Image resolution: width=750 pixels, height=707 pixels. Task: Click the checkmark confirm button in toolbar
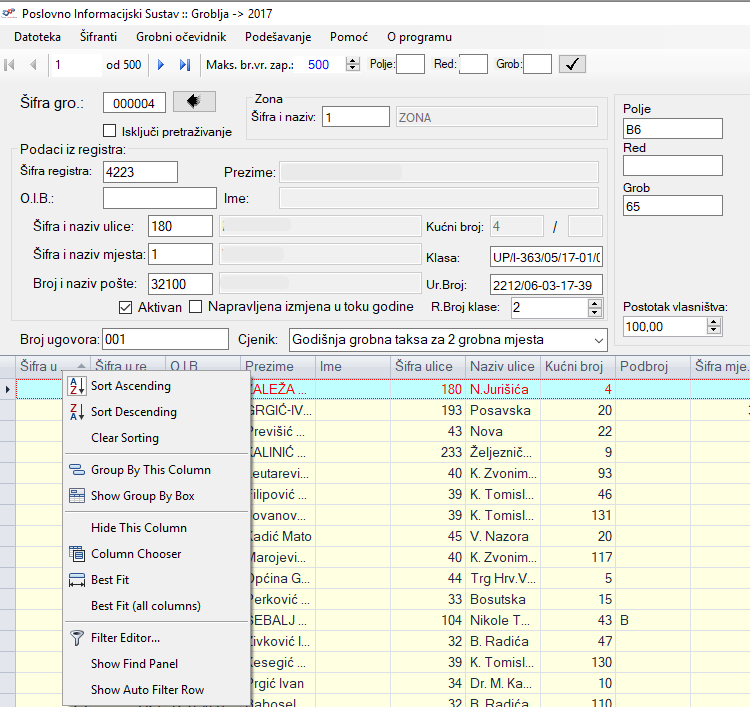[572, 65]
